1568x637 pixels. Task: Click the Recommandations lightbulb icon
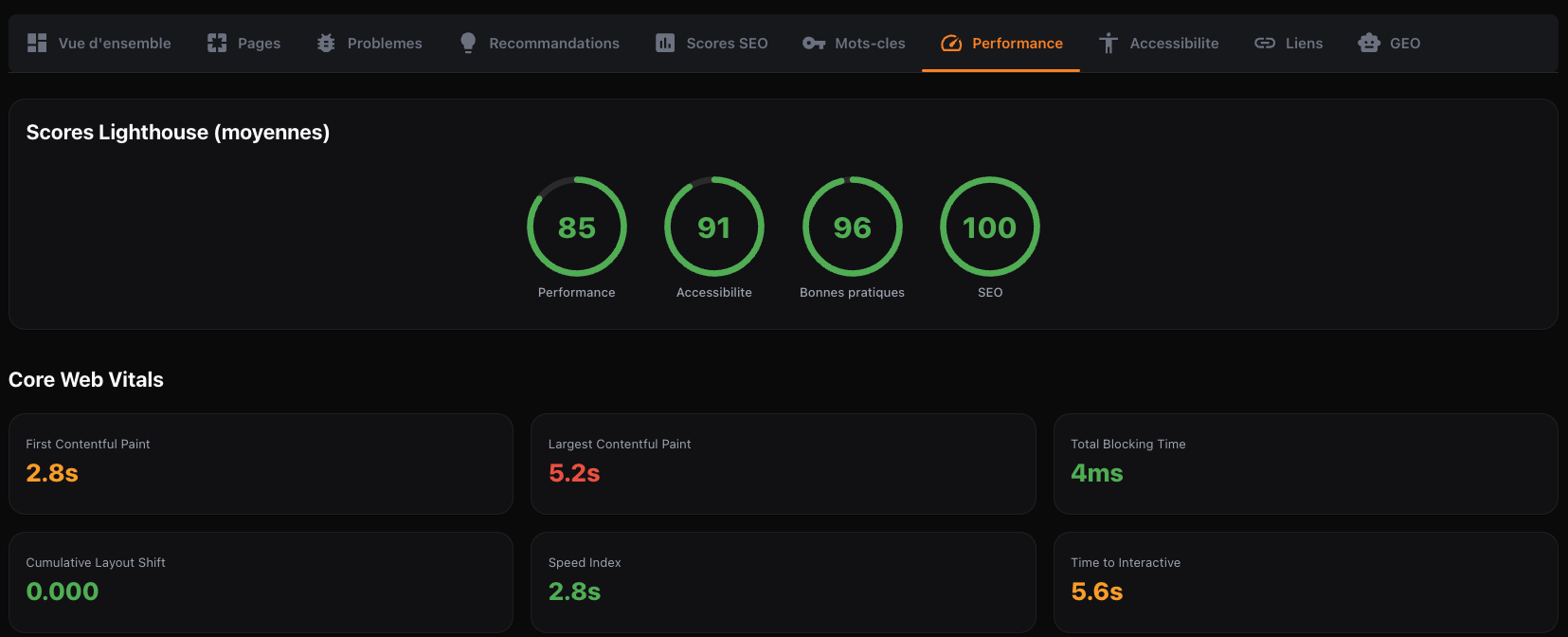[468, 43]
